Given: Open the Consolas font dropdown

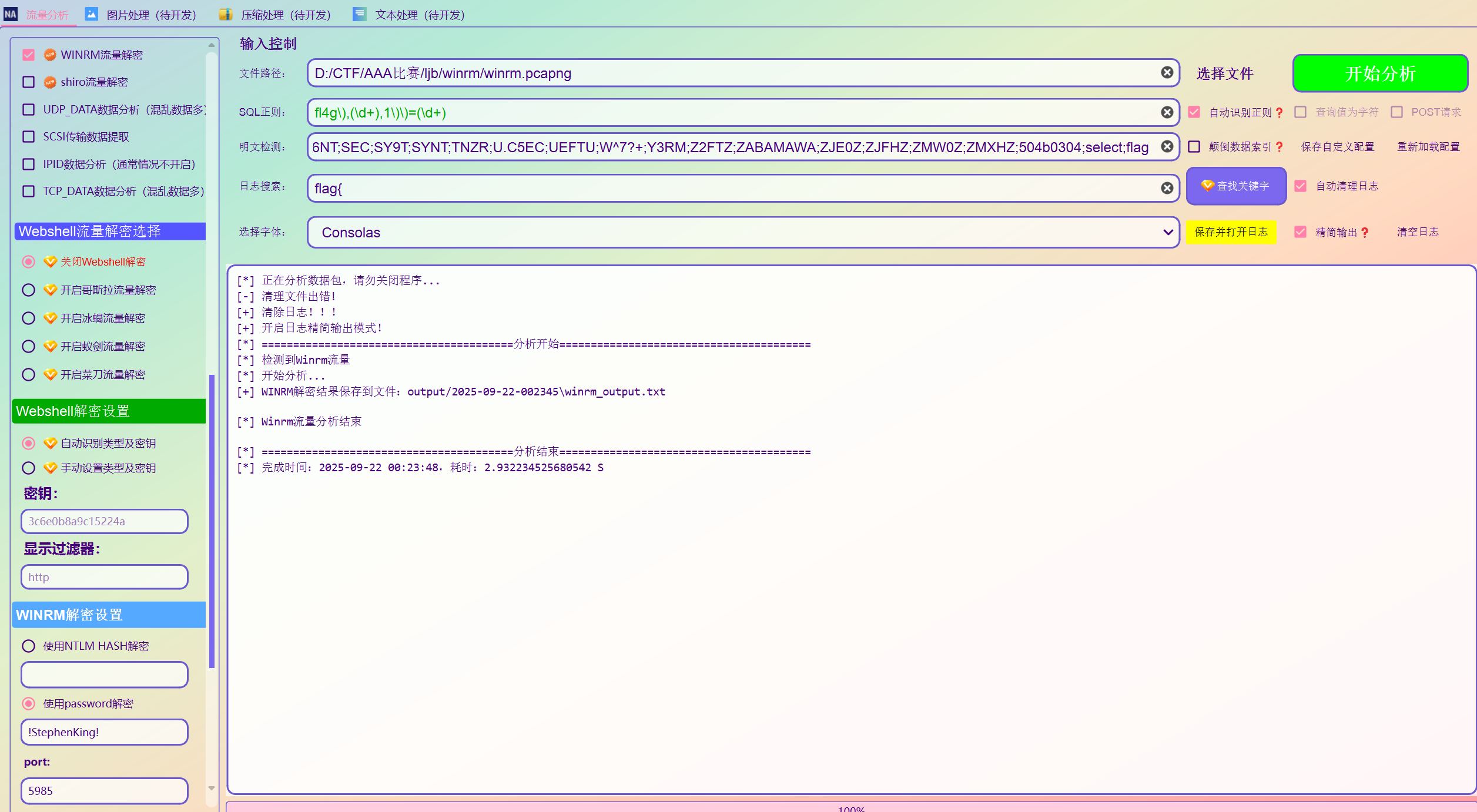Looking at the screenshot, I should tap(743, 232).
